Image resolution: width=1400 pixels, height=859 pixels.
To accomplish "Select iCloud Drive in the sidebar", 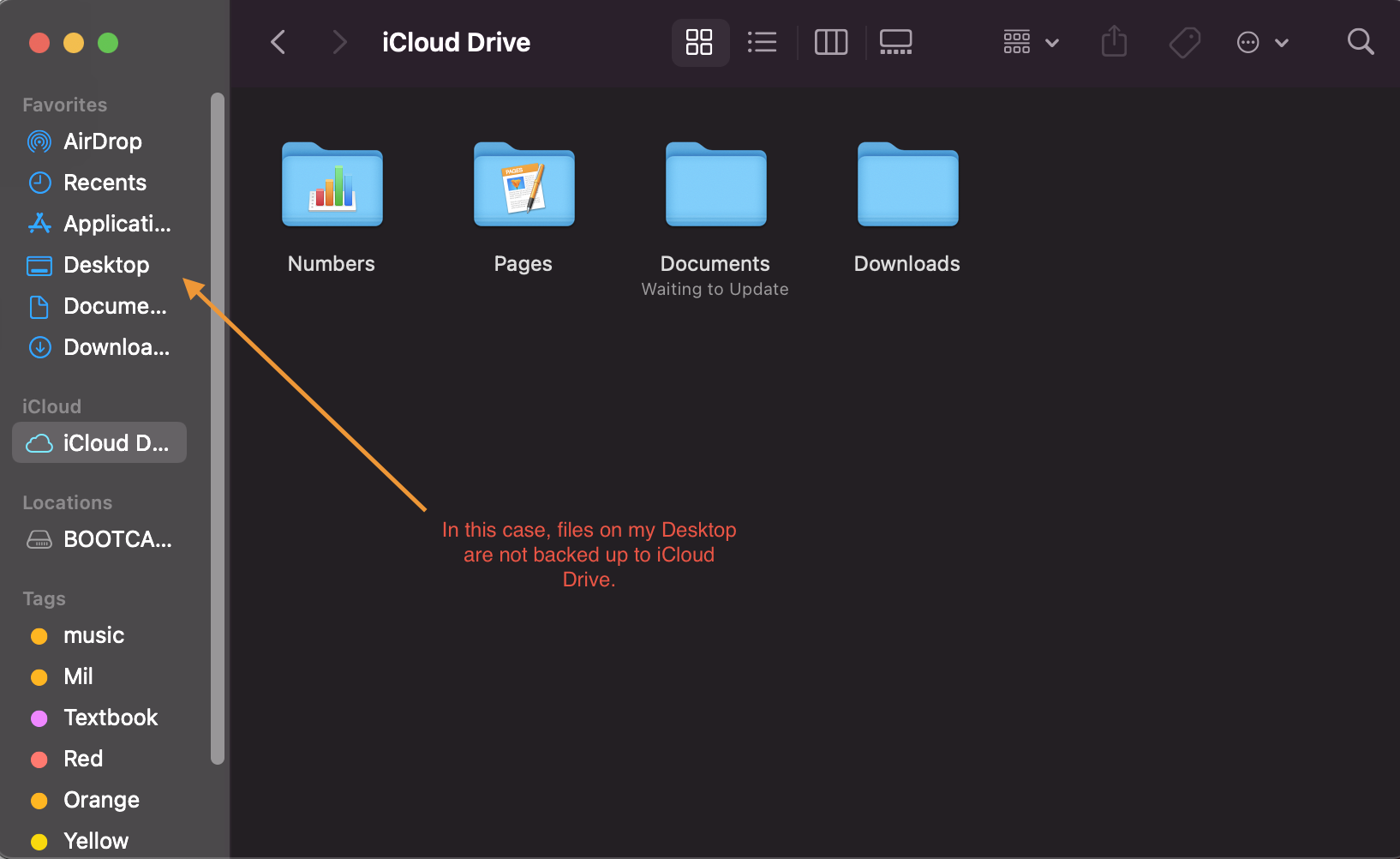I will click(x=99, y=442).
